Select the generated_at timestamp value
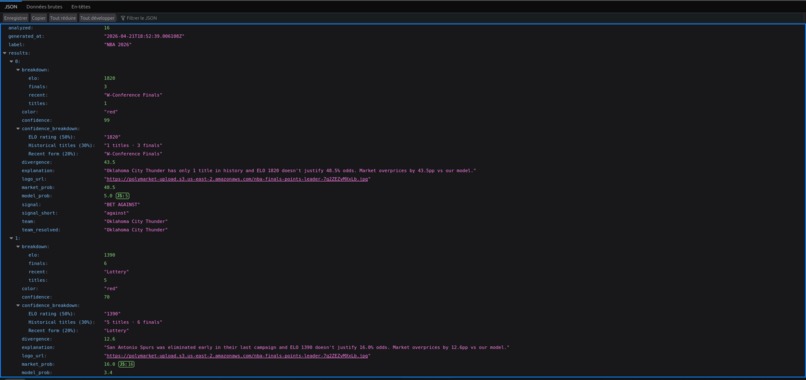The image size is (806, 380). [x=144, y=36]
